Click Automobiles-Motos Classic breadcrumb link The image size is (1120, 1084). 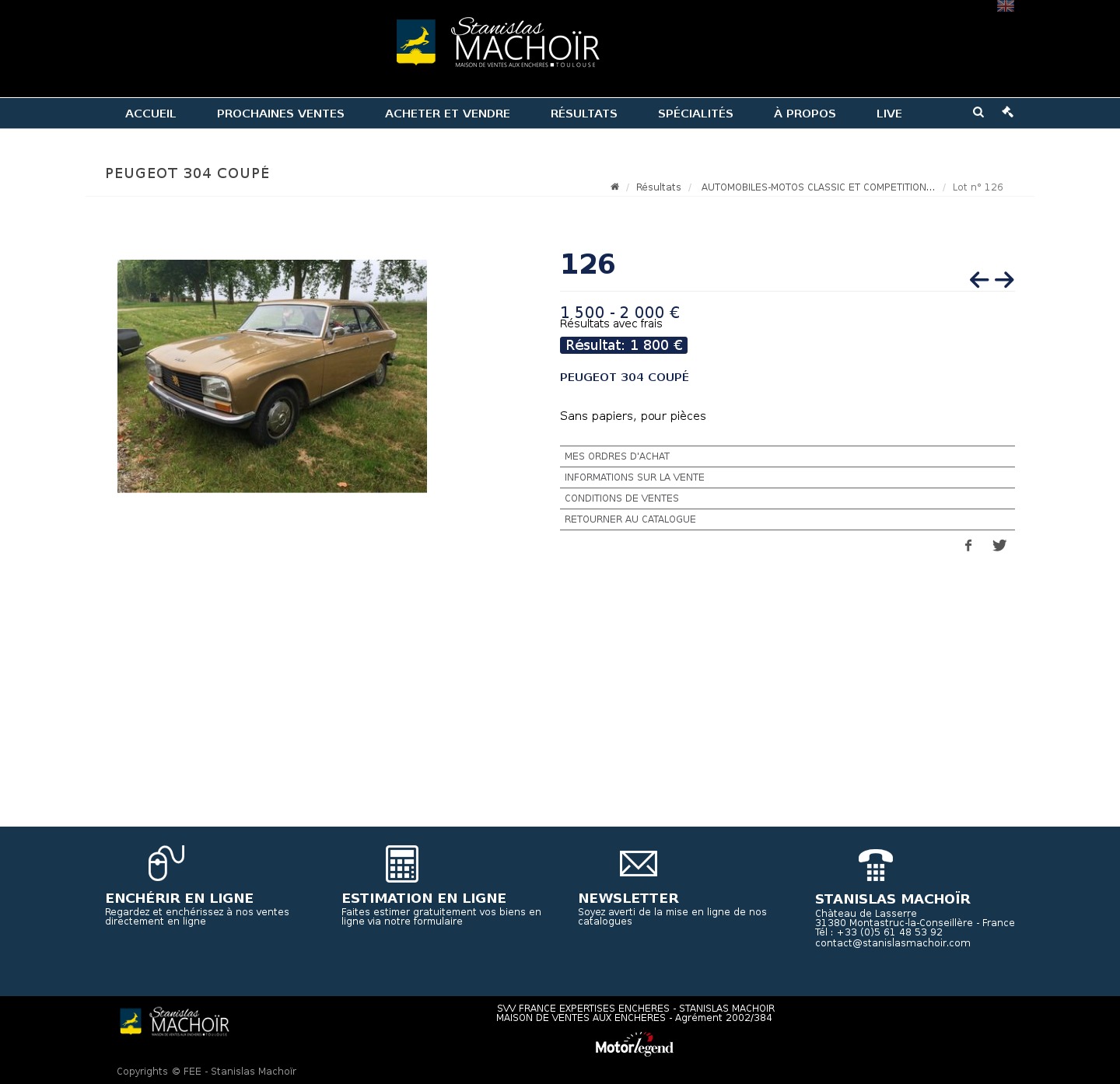(x=817, y=187)
